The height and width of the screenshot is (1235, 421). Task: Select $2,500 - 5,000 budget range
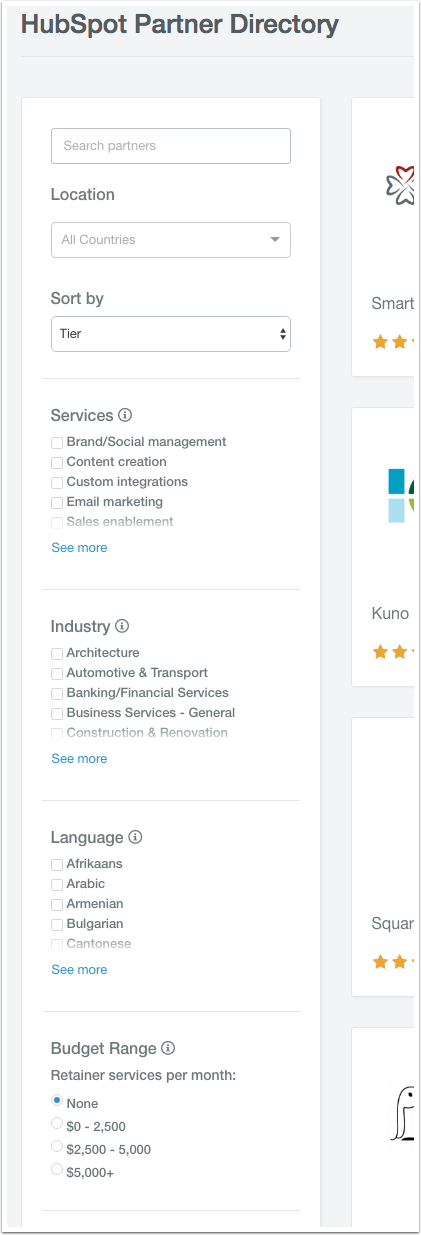coord(57,1146)
